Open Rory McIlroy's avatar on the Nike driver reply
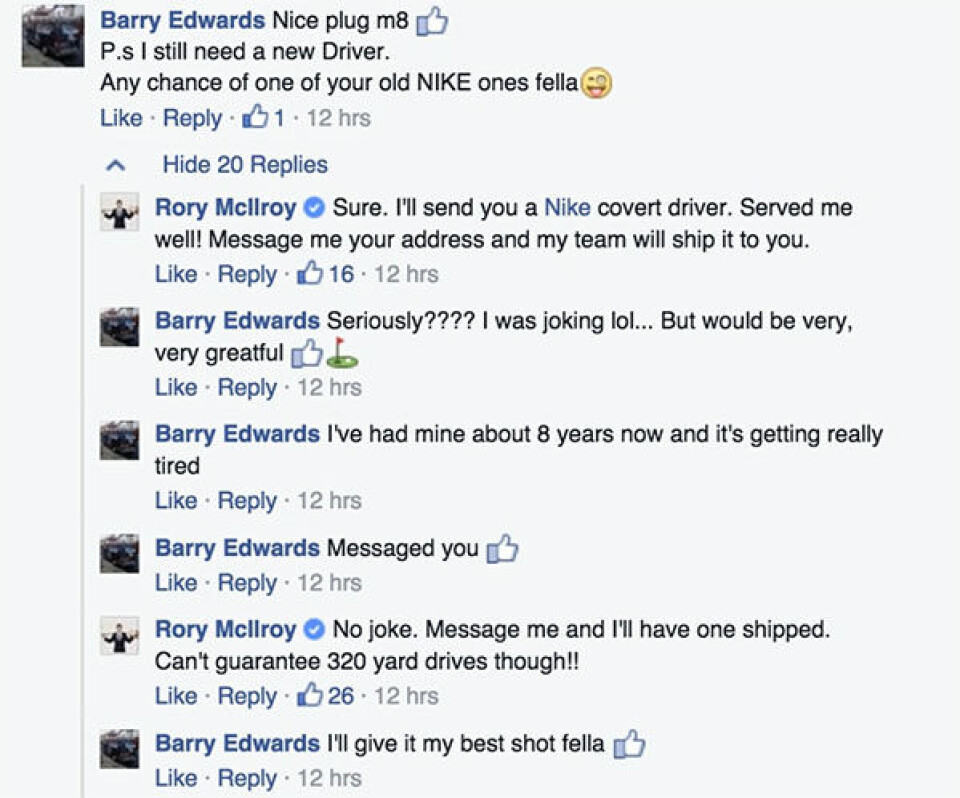The height and width of the screenshot is (798, 960). [x=120, y=212]
